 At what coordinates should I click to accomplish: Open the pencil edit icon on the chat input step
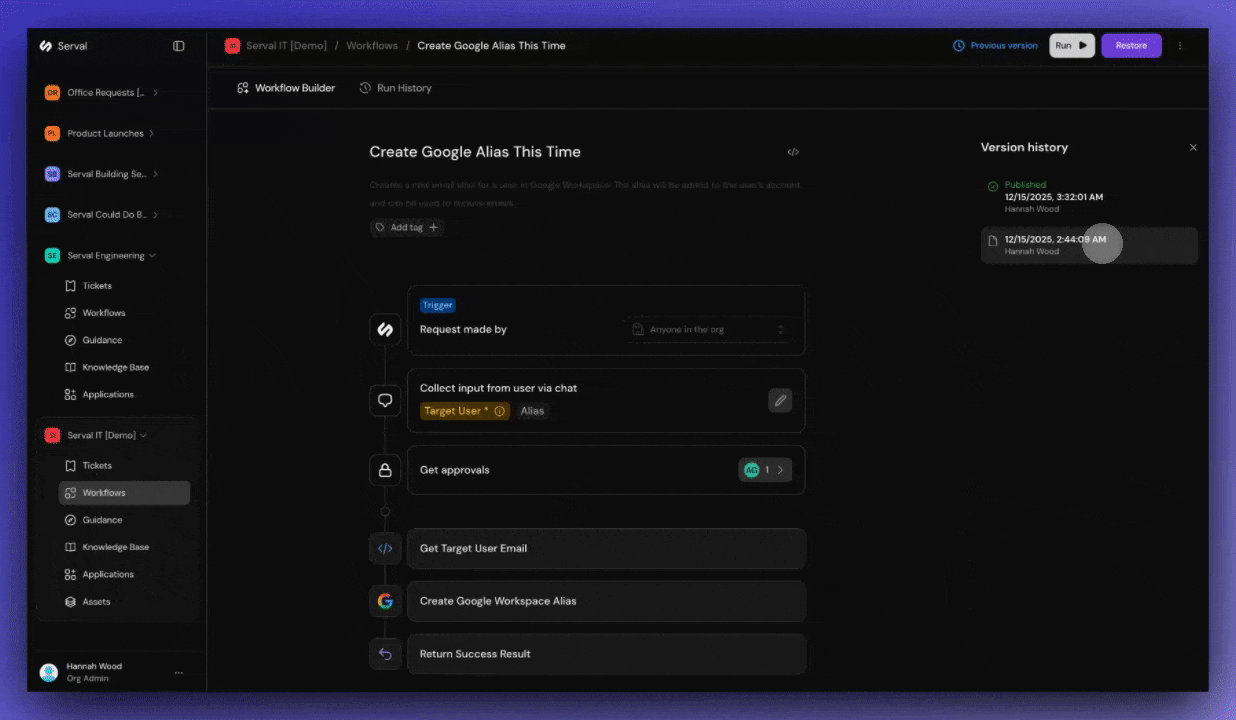pos(780,400)
